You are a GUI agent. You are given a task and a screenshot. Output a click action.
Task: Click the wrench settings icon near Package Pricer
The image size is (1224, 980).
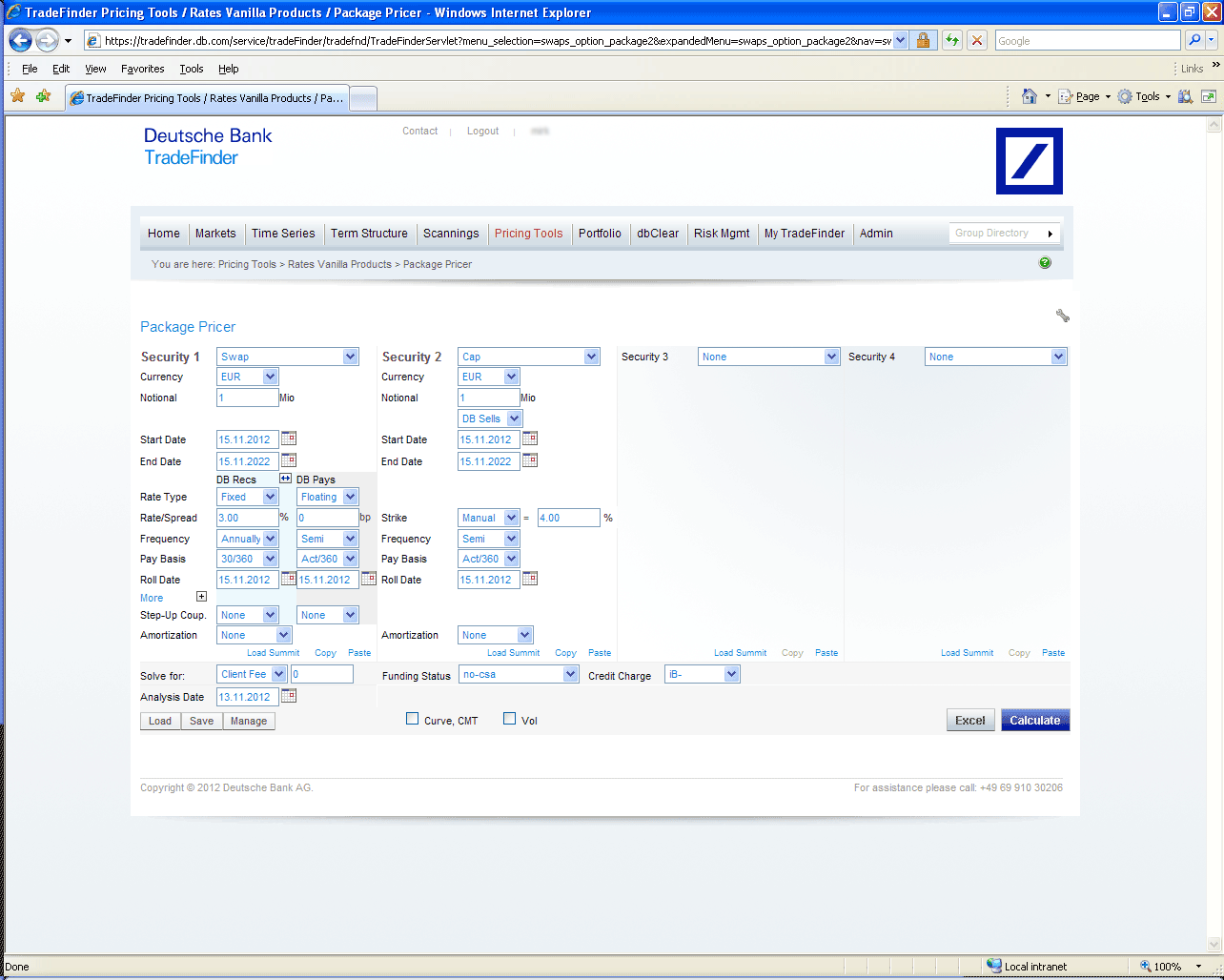[1062, 316]
